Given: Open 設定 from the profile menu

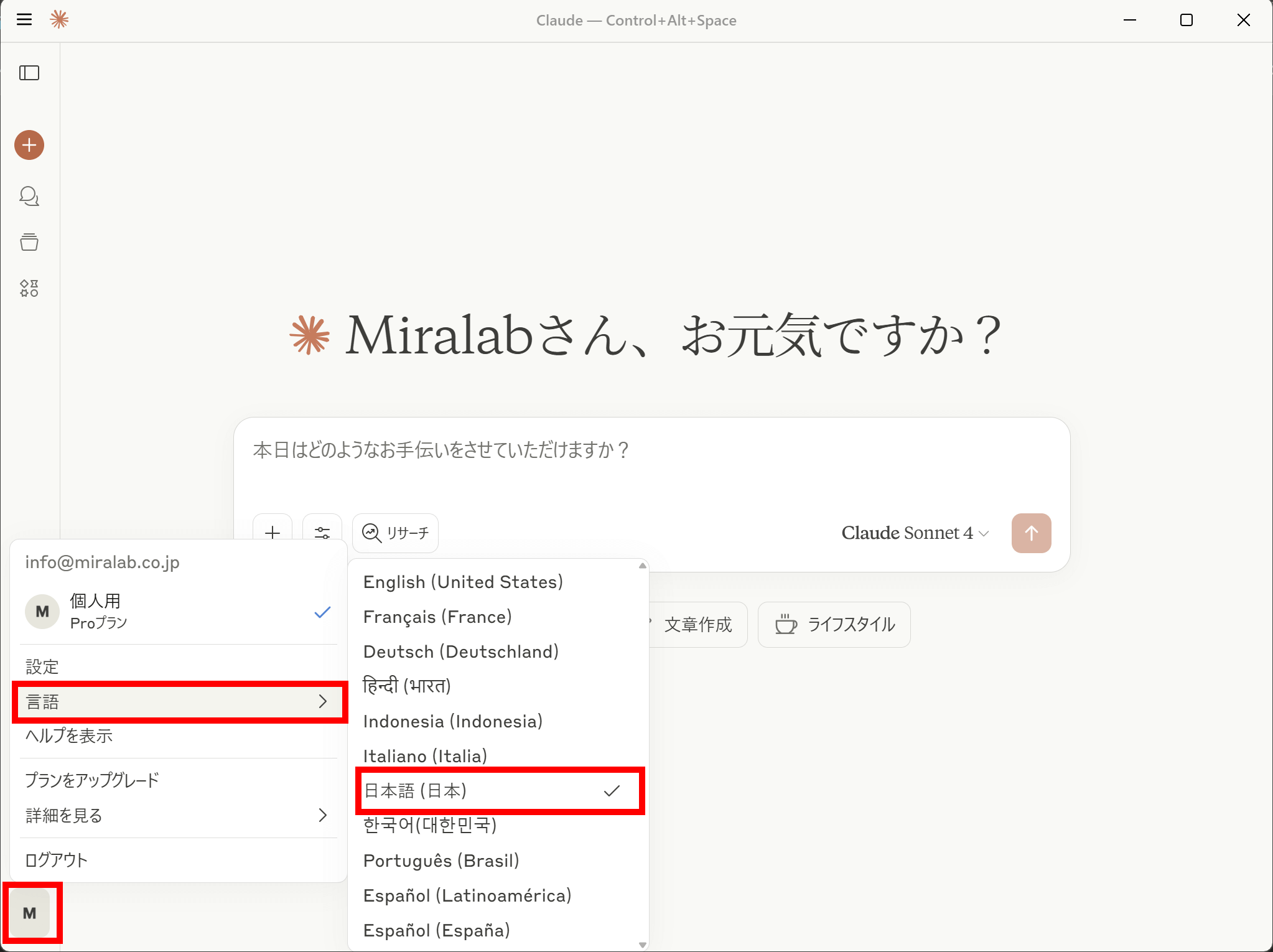Looking at the screenshot, I should (178, 666).
